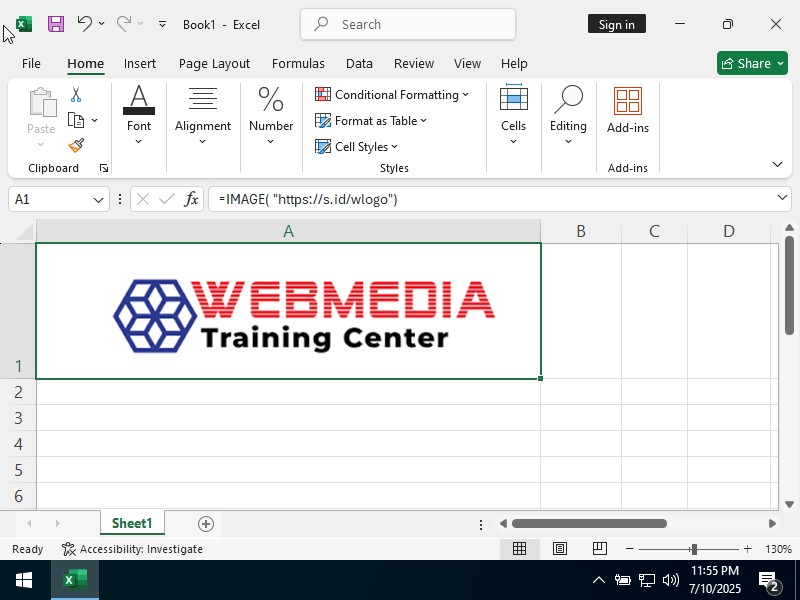Viewport: 800px width, 600px height.
Task: Click the Format Painter brush icon
Action: point(76,146)
